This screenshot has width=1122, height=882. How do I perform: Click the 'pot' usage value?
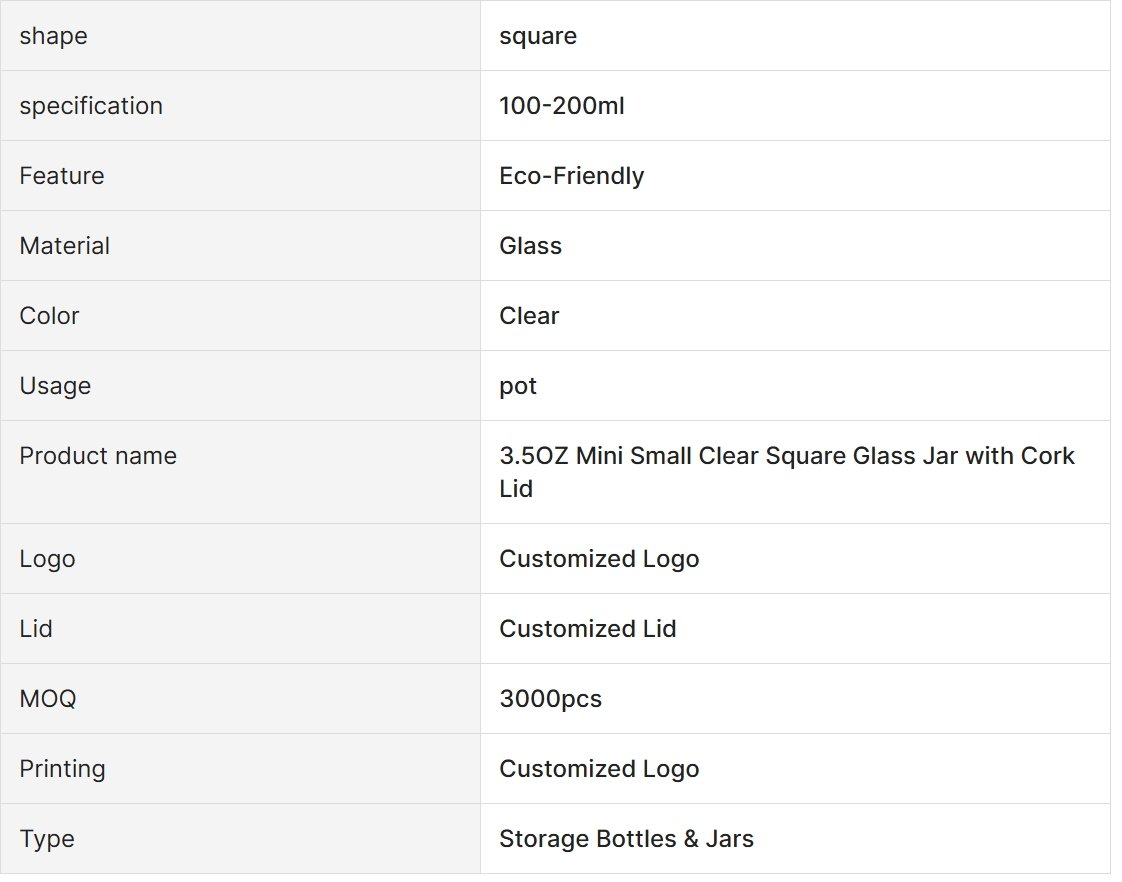[518, 386]
